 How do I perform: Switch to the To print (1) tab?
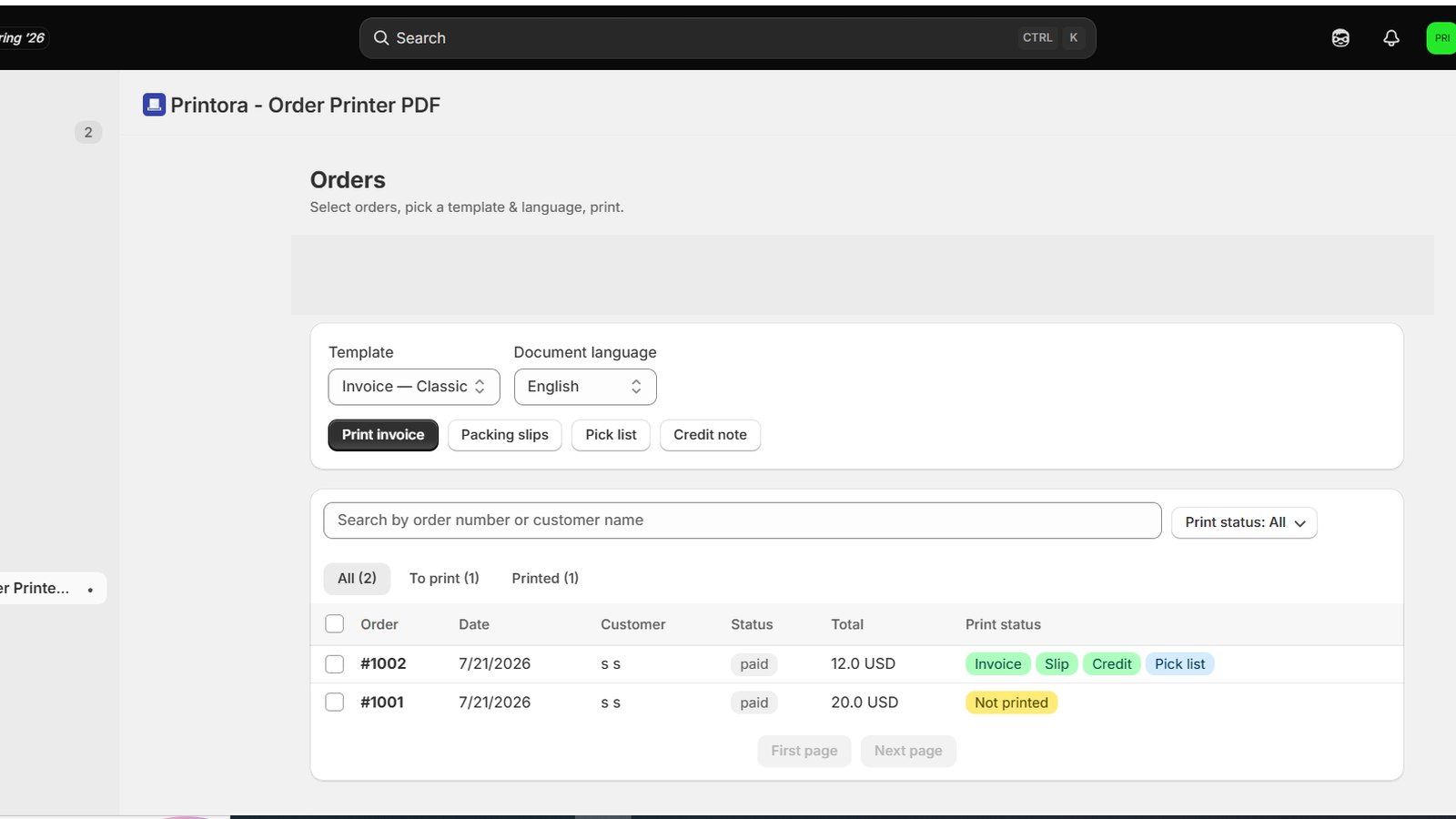pos(444,578)
